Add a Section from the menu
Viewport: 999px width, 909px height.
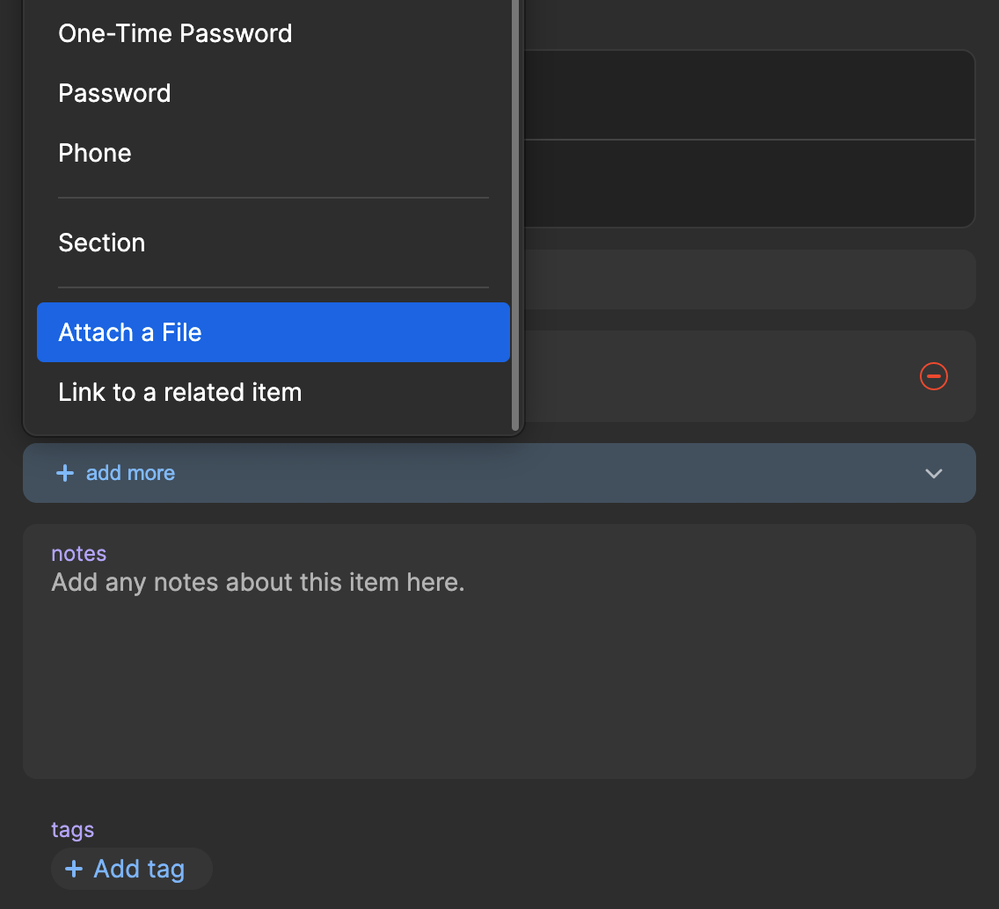tap(101, 243)
